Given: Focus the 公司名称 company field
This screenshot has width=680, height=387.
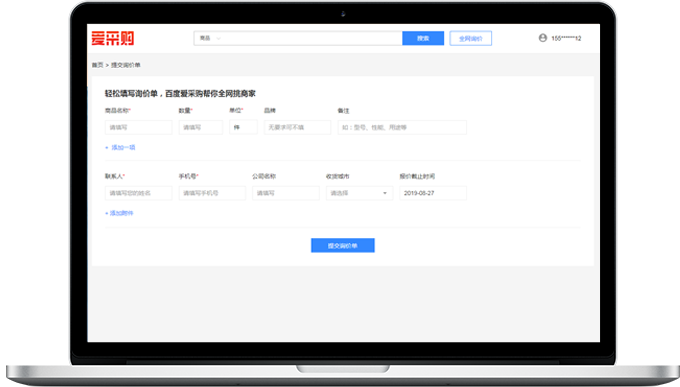Looking at the screenshot, I should (286, 193).
